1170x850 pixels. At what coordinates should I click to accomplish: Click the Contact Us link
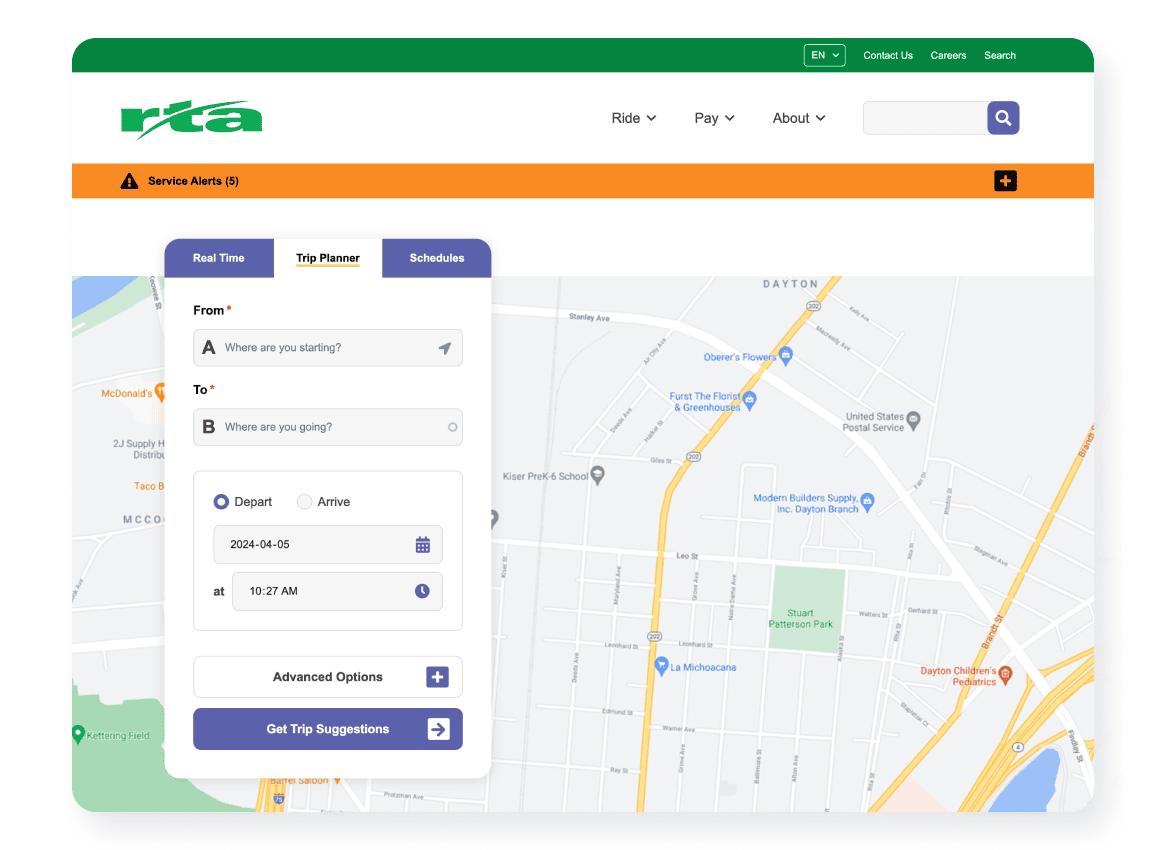pyautogui.click(x=888, y=55)
